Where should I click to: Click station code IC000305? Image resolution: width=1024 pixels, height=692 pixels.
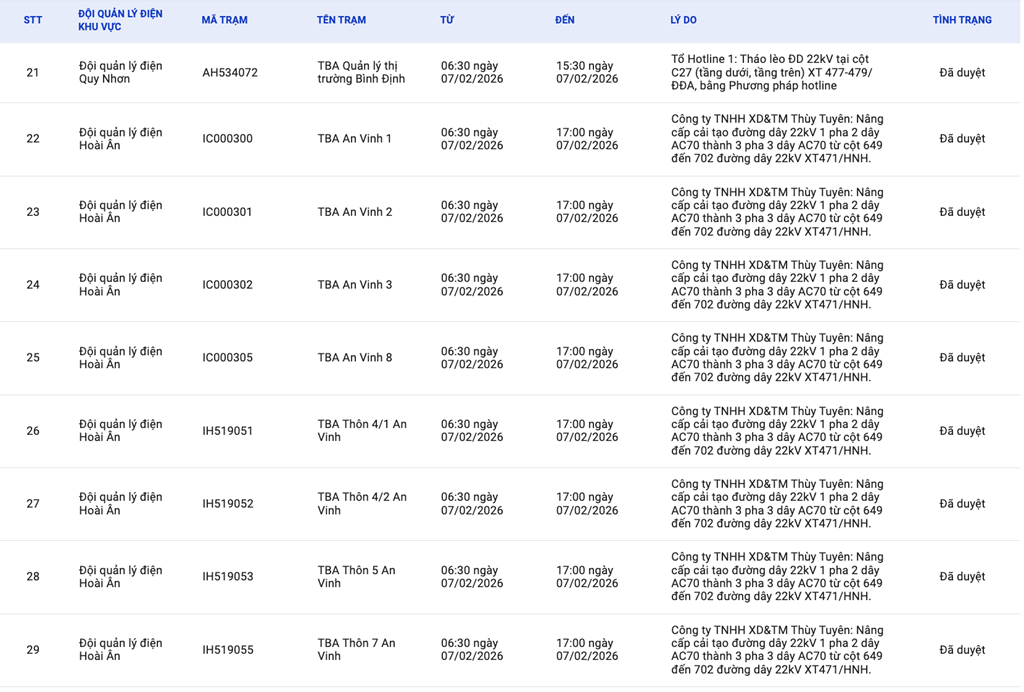227,358
